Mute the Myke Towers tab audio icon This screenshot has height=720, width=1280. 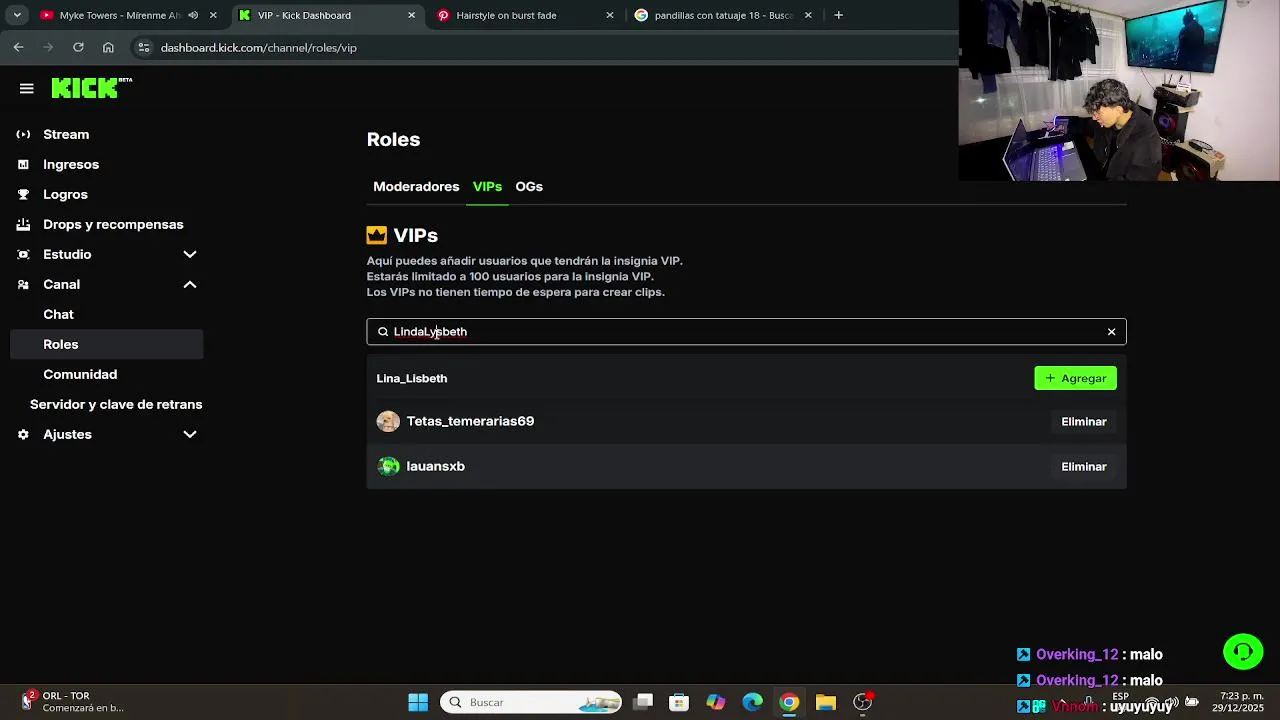(x=193, y=15)
